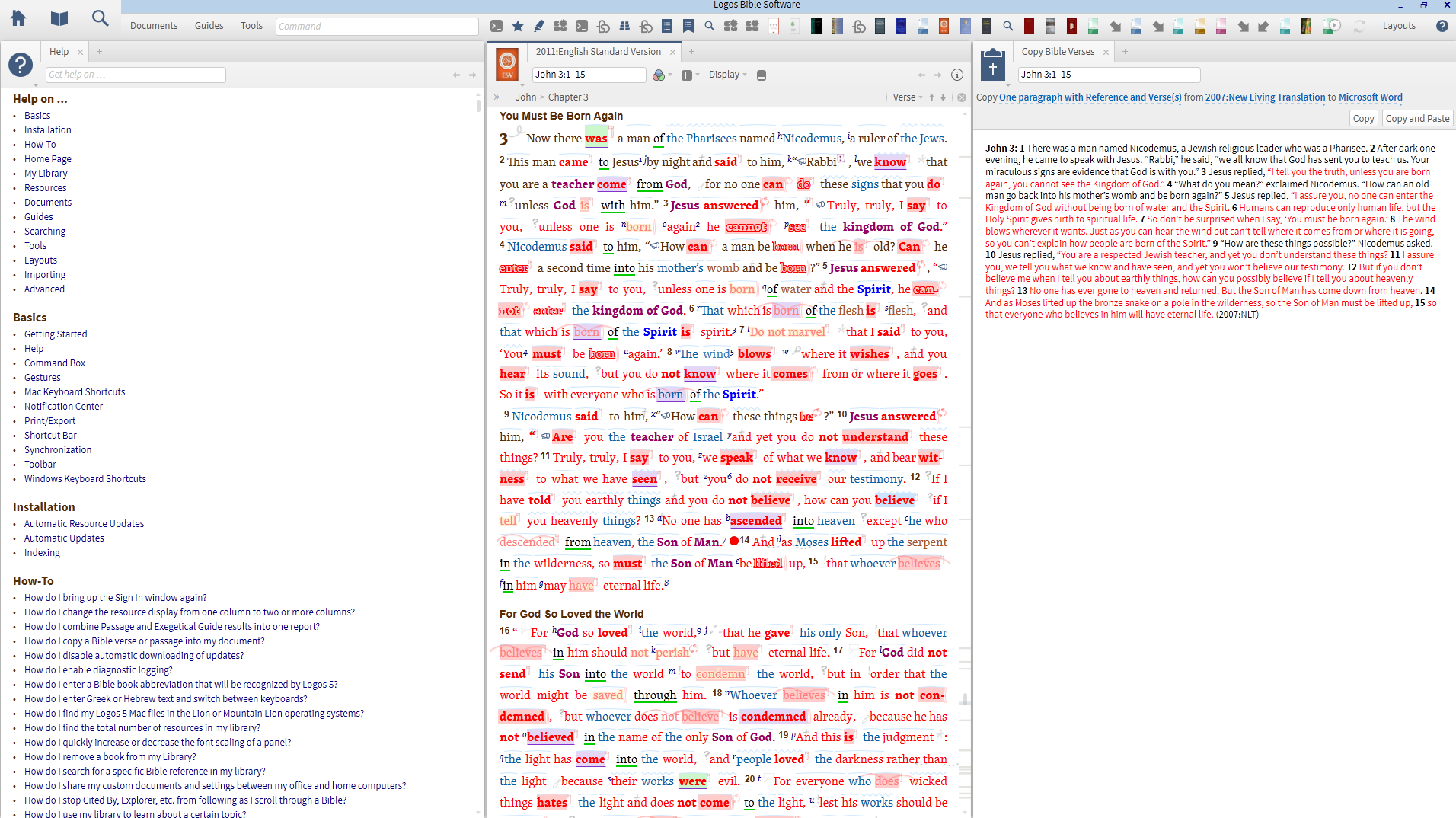Change the 'One paragraph with Reference and Verse(s)' style
This screenshot has width=1456, height=818.
(x=1090, y=97)
